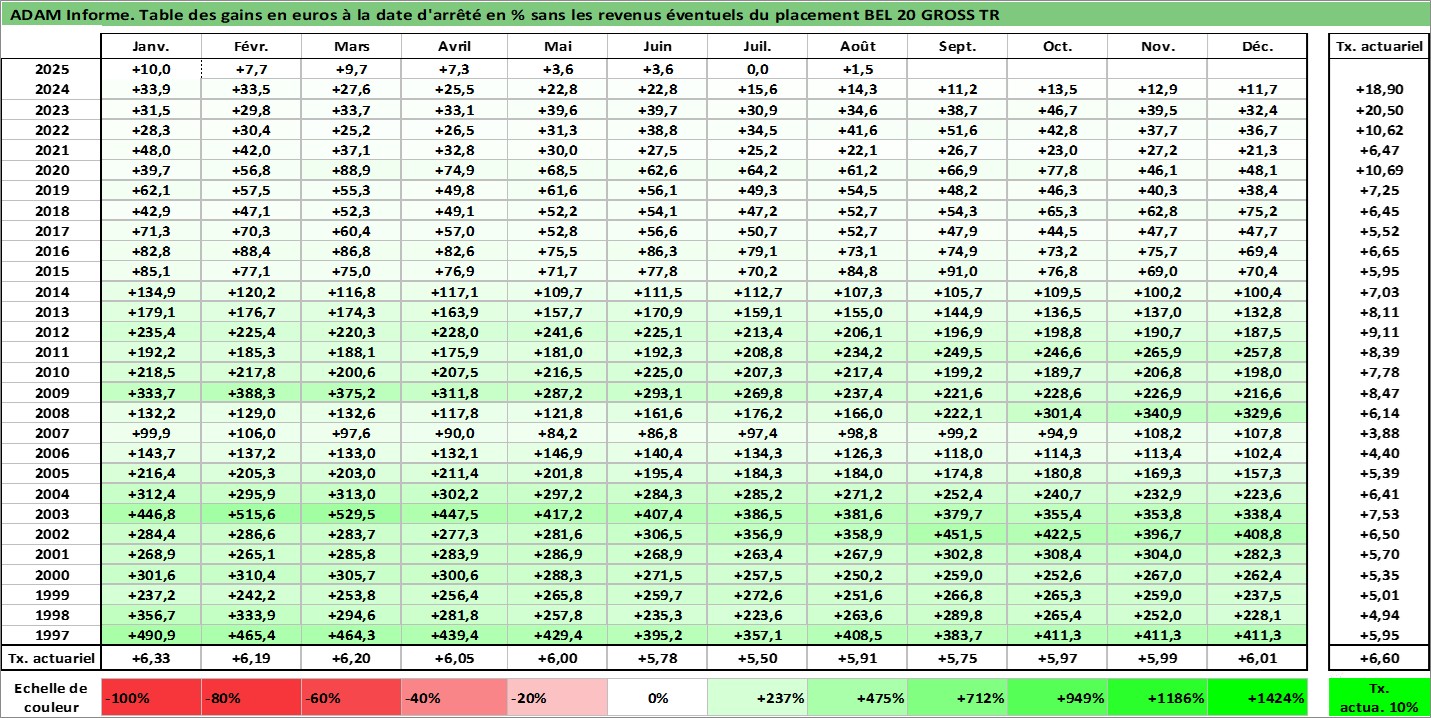Click the +712% green swatch
The width and height of the screenshot is (1431, 718).
click(x=957, y=698)
